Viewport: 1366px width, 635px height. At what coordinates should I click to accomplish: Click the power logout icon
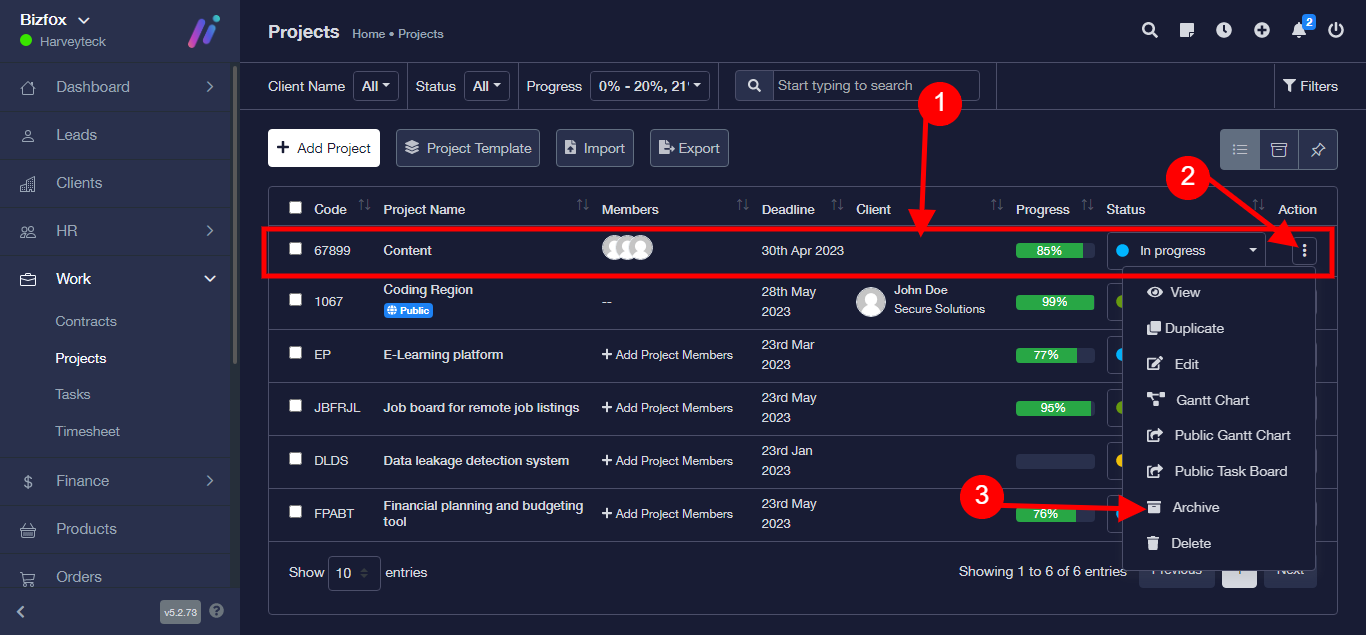pyautogui.click(x=1336, y=30)
